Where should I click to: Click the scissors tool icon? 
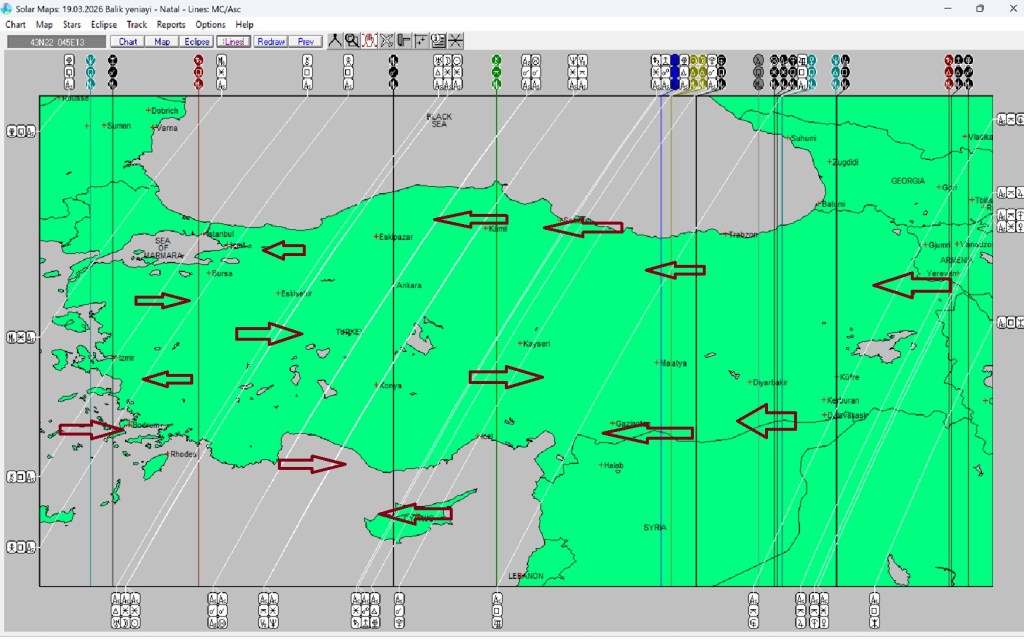pyautogui.click(x=387, y=41)
